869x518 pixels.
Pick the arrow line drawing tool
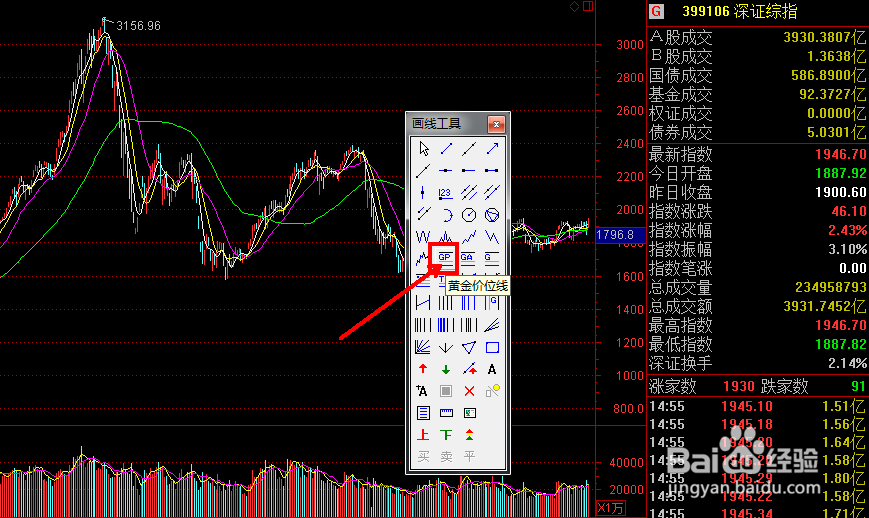[492, 148]
